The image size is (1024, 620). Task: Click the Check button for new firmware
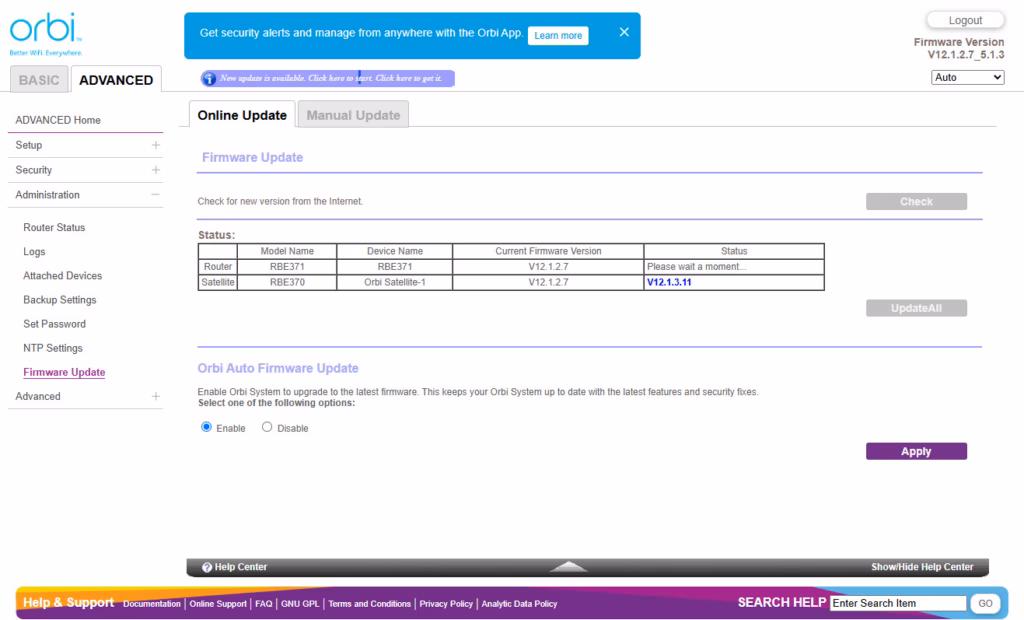pos(915,201)
